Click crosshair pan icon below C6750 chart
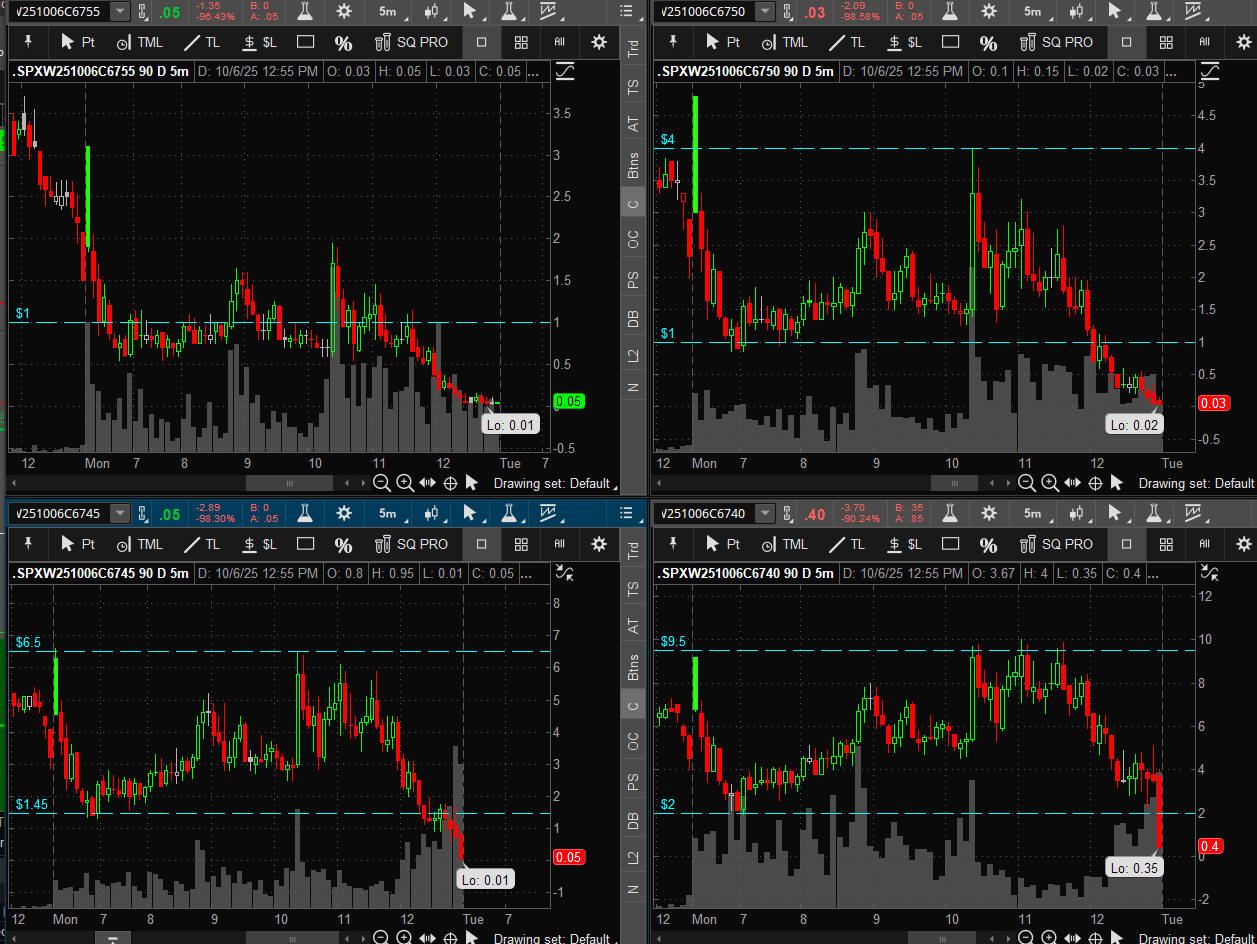1257x944 pixels. coord(1095,483)
